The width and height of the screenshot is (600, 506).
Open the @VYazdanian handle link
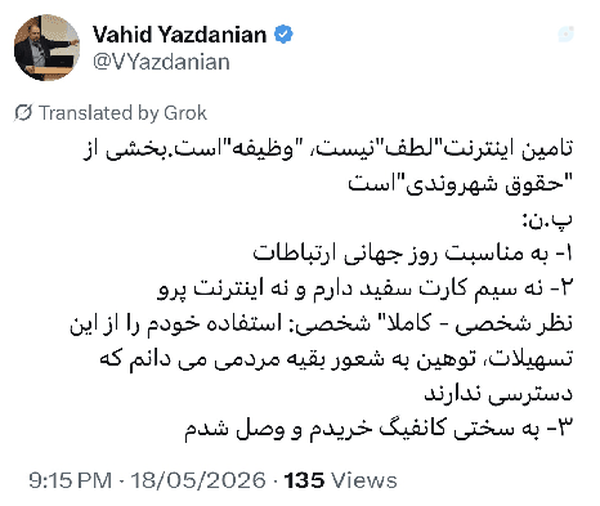[x=161, y=62]
